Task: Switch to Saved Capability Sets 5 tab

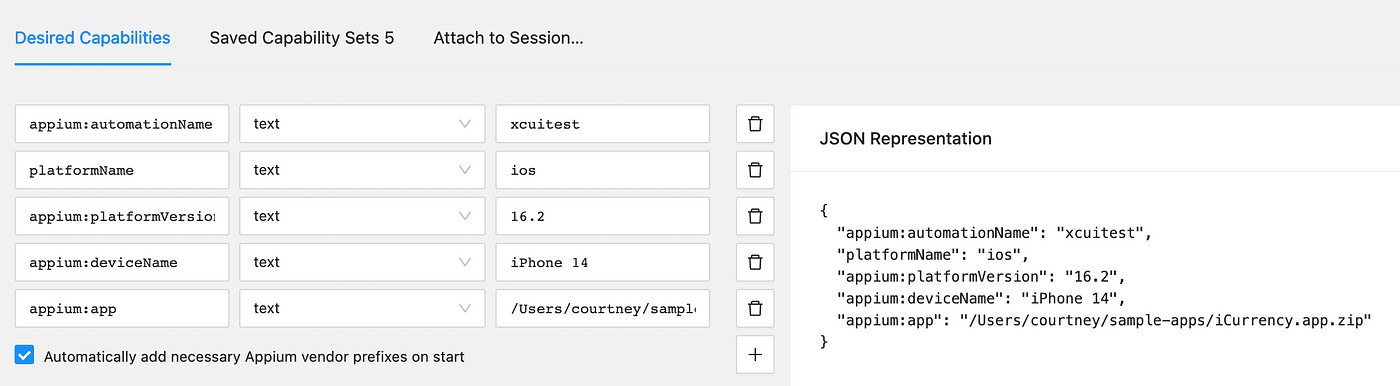Action: 302,38
